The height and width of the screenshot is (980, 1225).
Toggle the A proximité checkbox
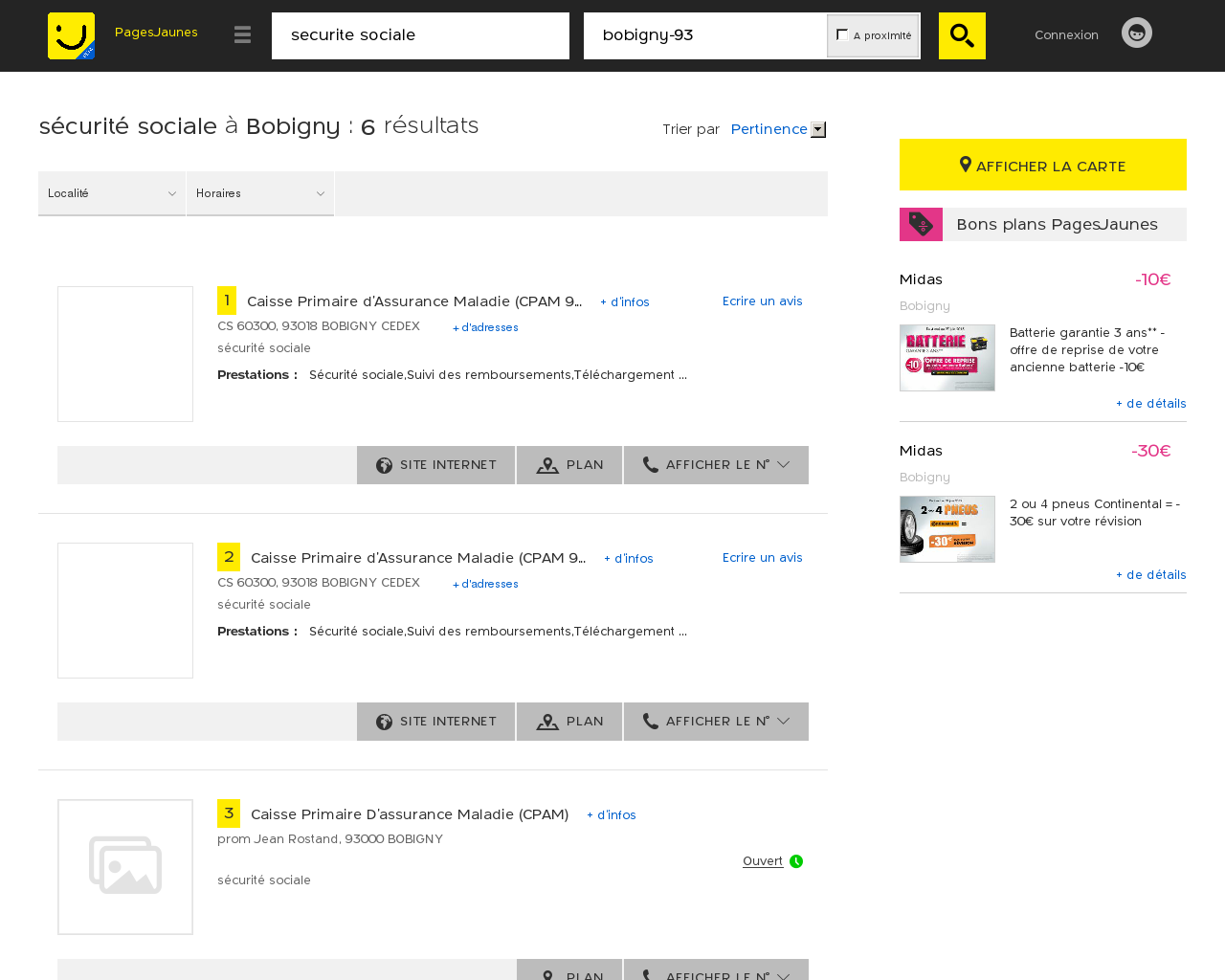tap(842, 34)
